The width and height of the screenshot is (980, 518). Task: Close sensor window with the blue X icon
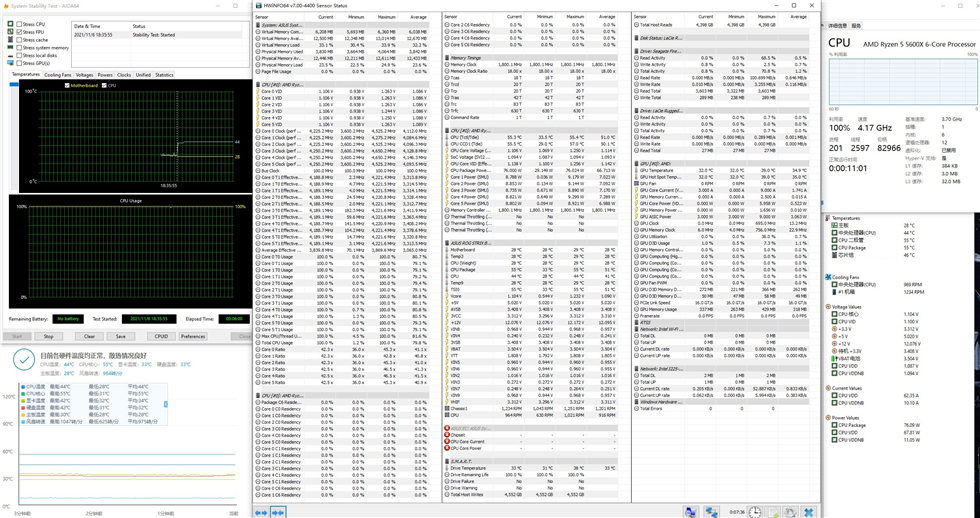point(808,512)
